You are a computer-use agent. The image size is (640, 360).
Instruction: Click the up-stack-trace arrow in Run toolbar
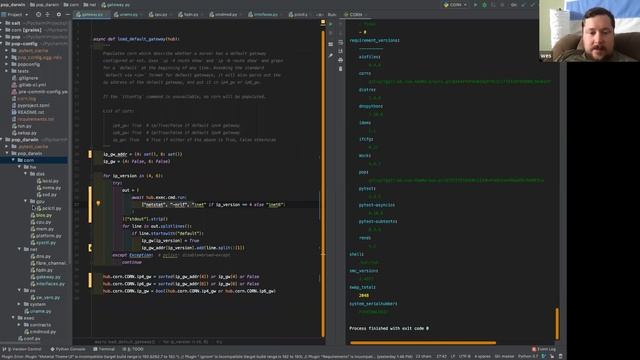click(x=340, y=24)
